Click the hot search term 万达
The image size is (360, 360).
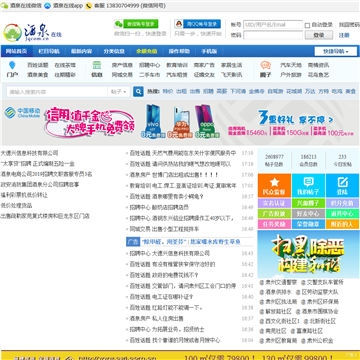coord(310,91)
